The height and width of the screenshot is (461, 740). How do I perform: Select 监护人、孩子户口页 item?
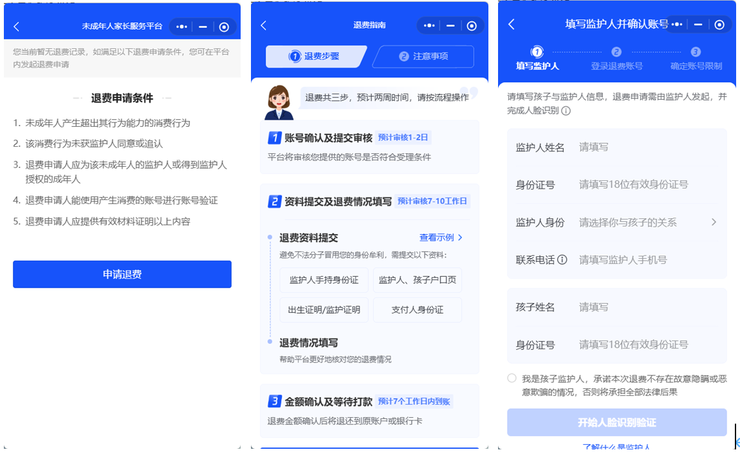(x=417, y=280)
